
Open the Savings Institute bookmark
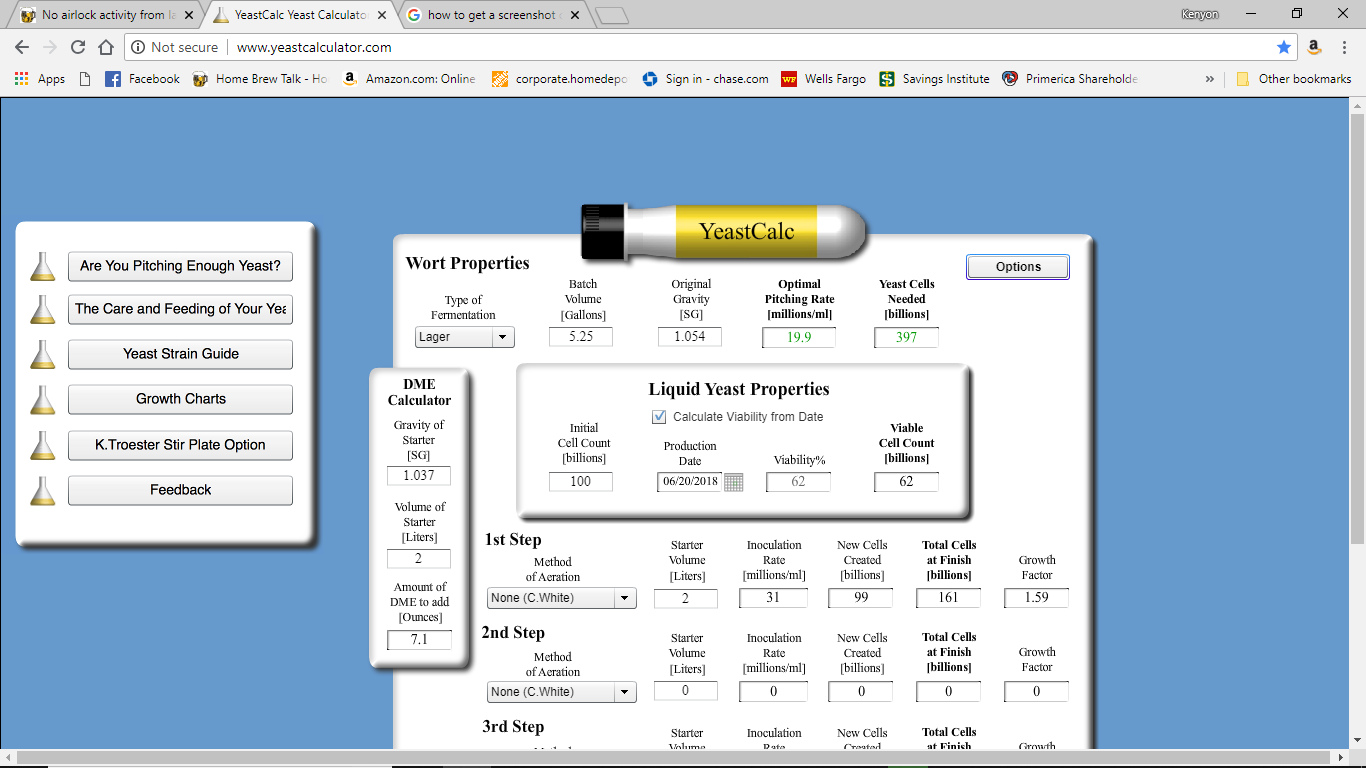pyautogui.click(x=935, y=79)
